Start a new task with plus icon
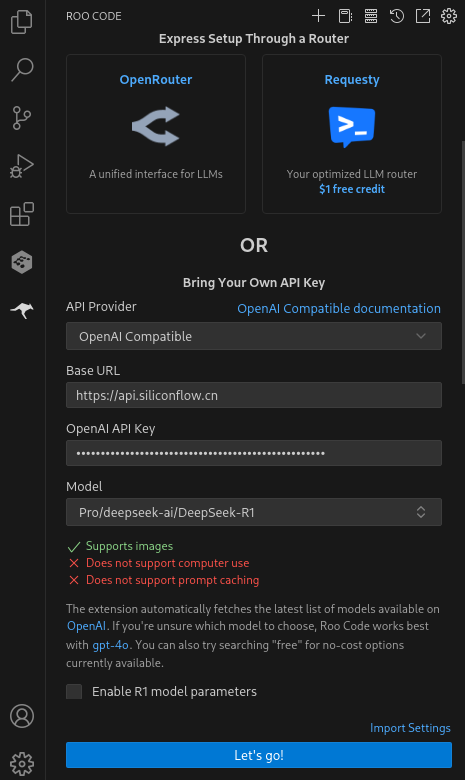The height and width of the screenshot is (780, 465). pos(318,16)
